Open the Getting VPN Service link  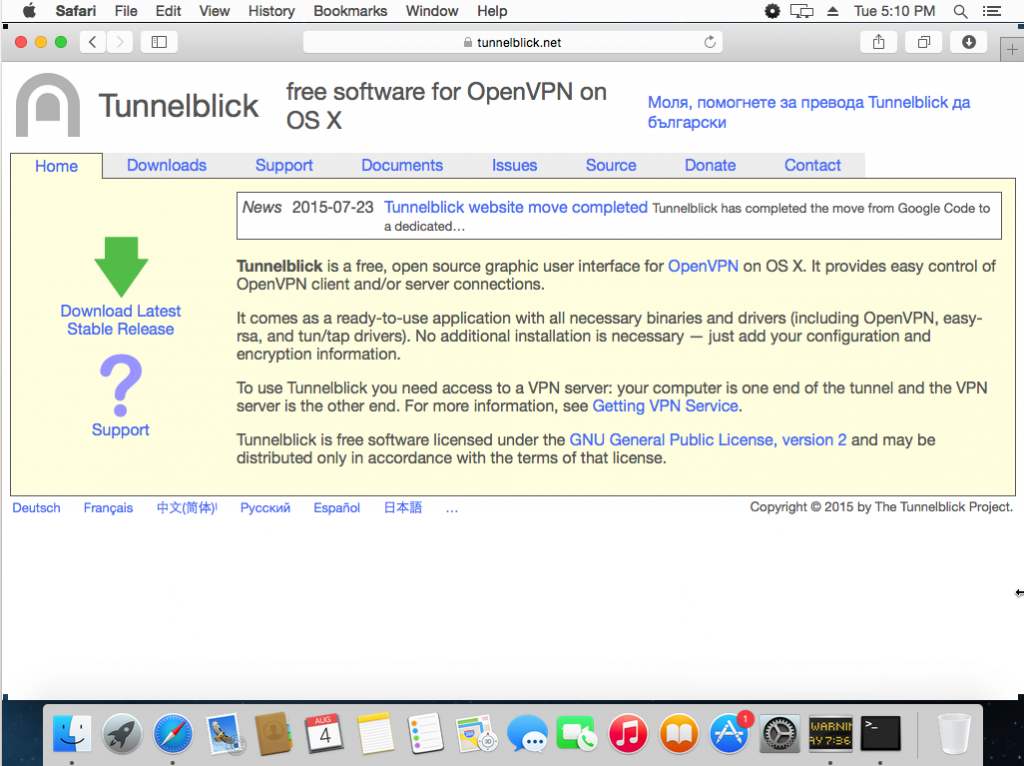pos(665,406)
